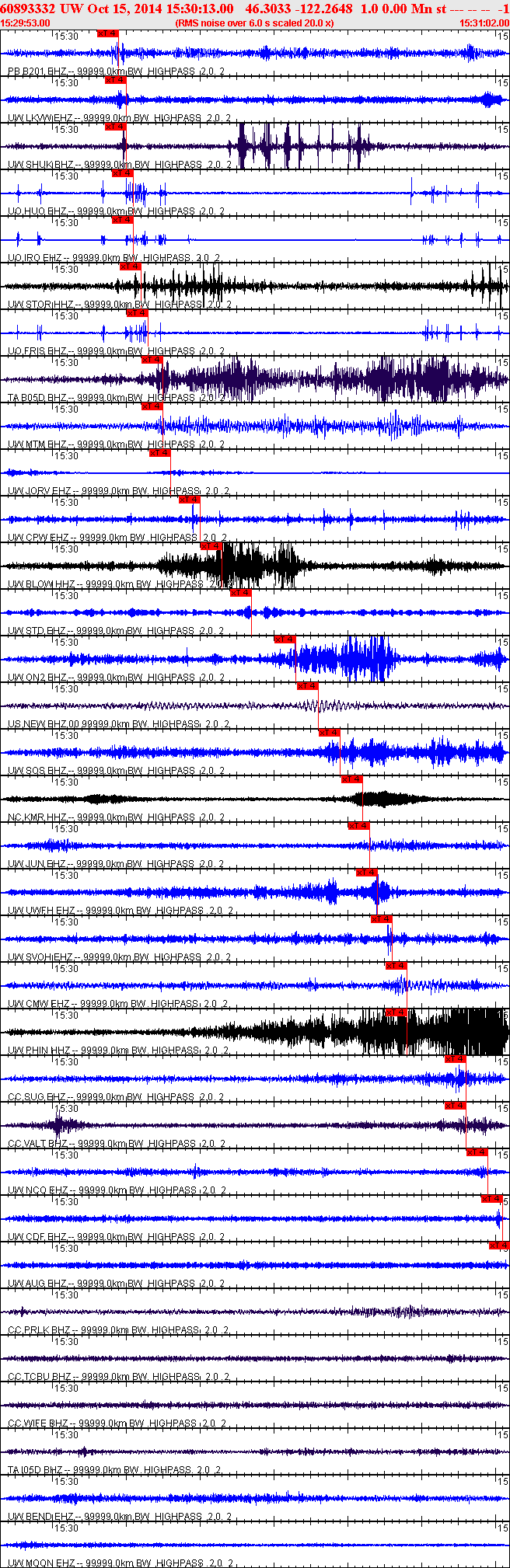This screenshot has height=1568, width=510.
Task: Click the UW UWFH EHZ station label
Action: [41, 911]
